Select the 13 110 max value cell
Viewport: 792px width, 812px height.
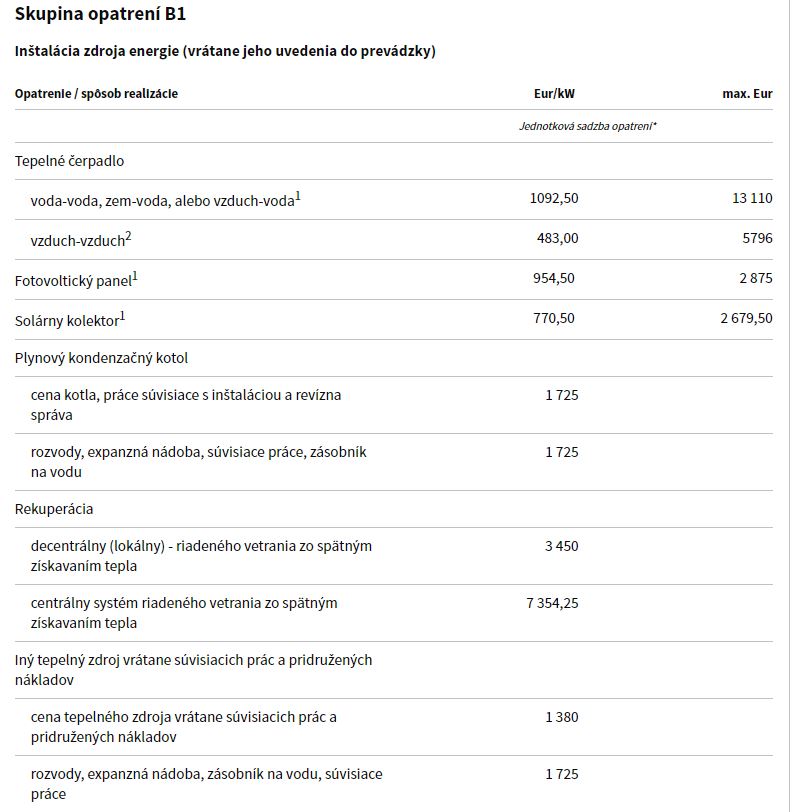click(x=752, y=198)
